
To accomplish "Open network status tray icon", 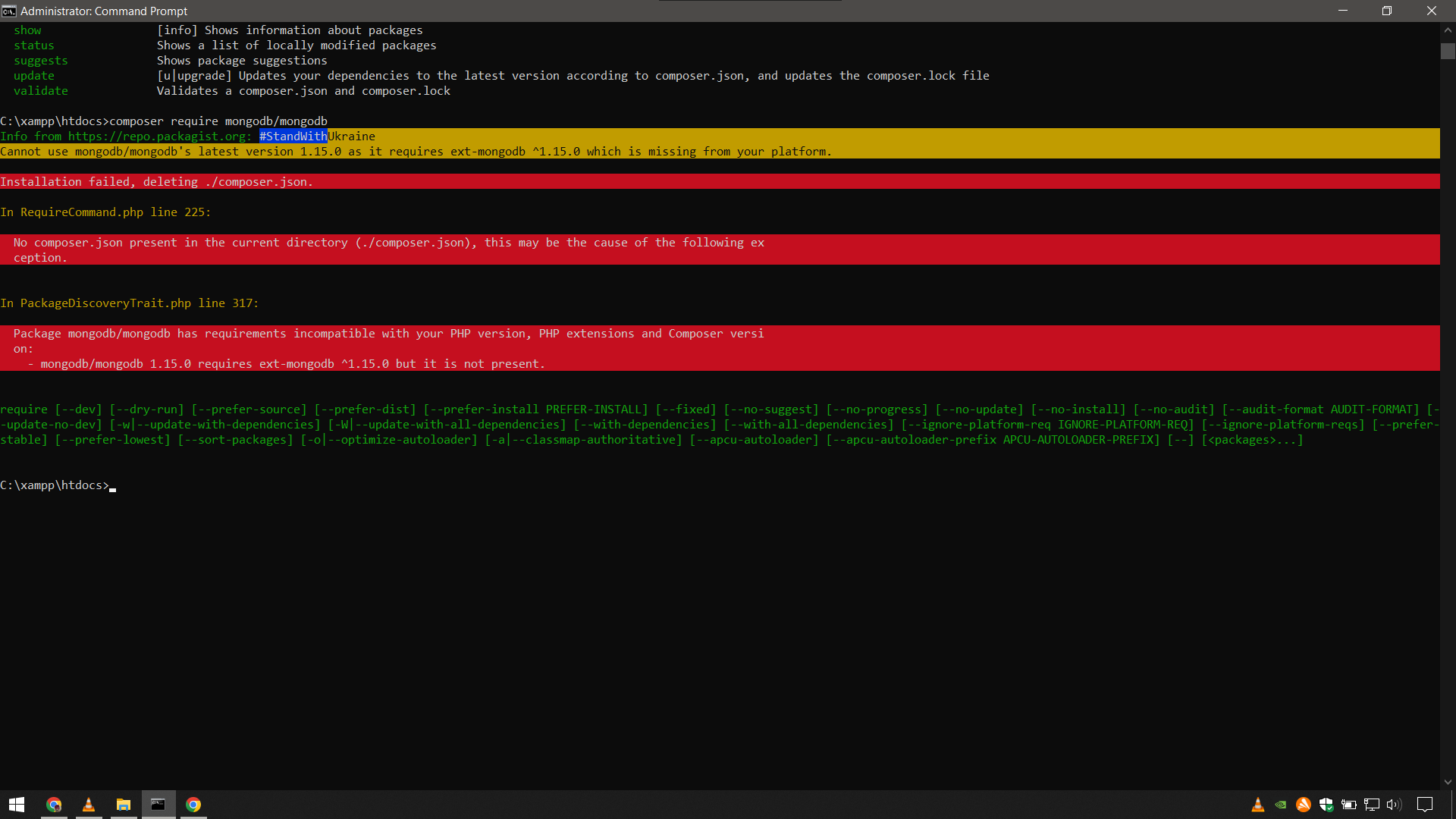I will [1372, 805].
